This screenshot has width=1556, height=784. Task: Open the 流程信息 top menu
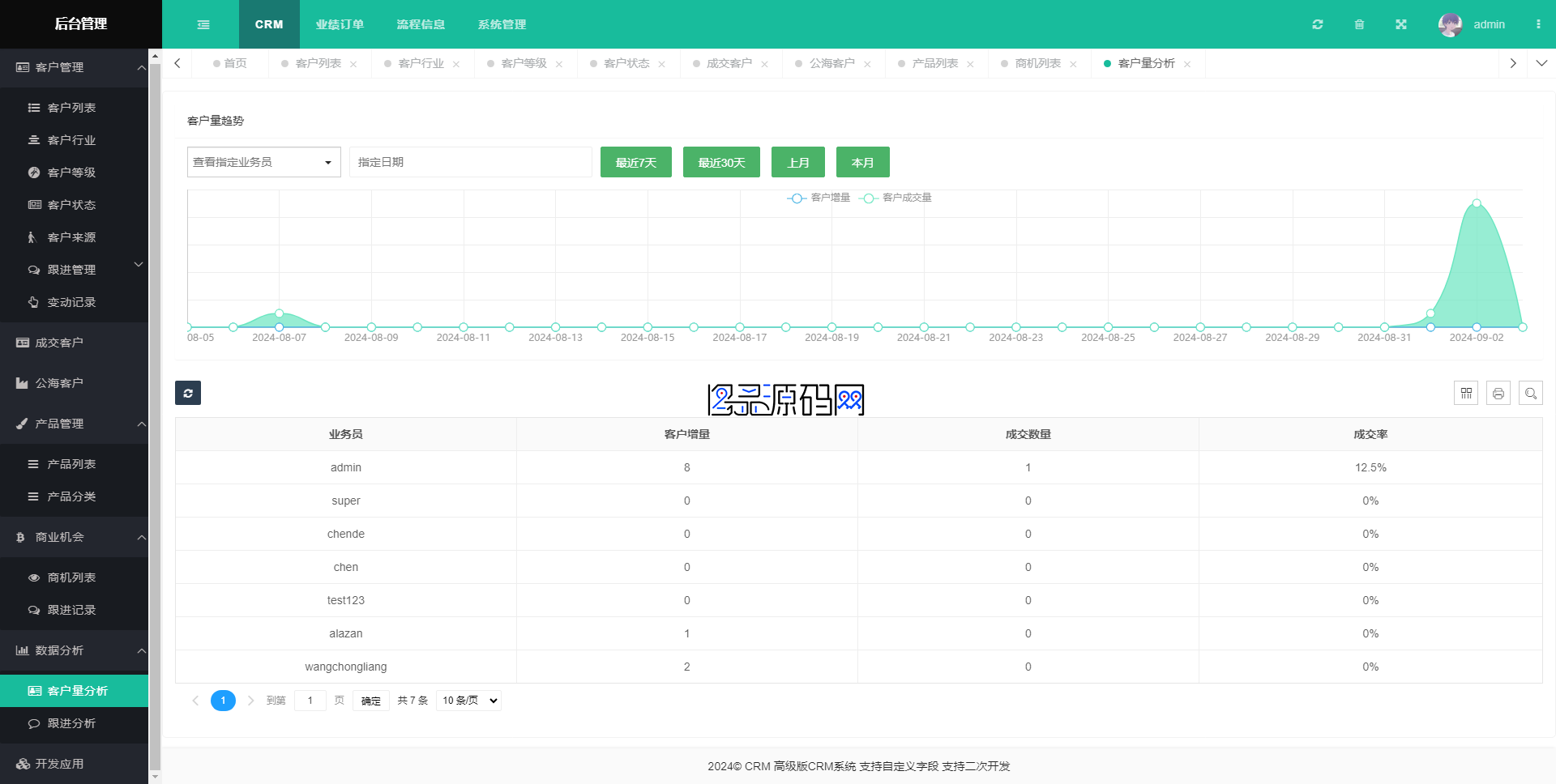point(421,24)
